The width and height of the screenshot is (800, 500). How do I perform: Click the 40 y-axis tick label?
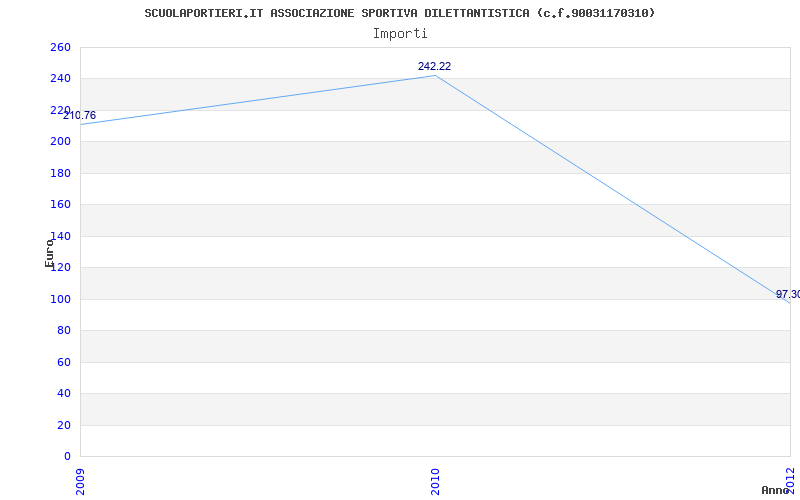64,394
